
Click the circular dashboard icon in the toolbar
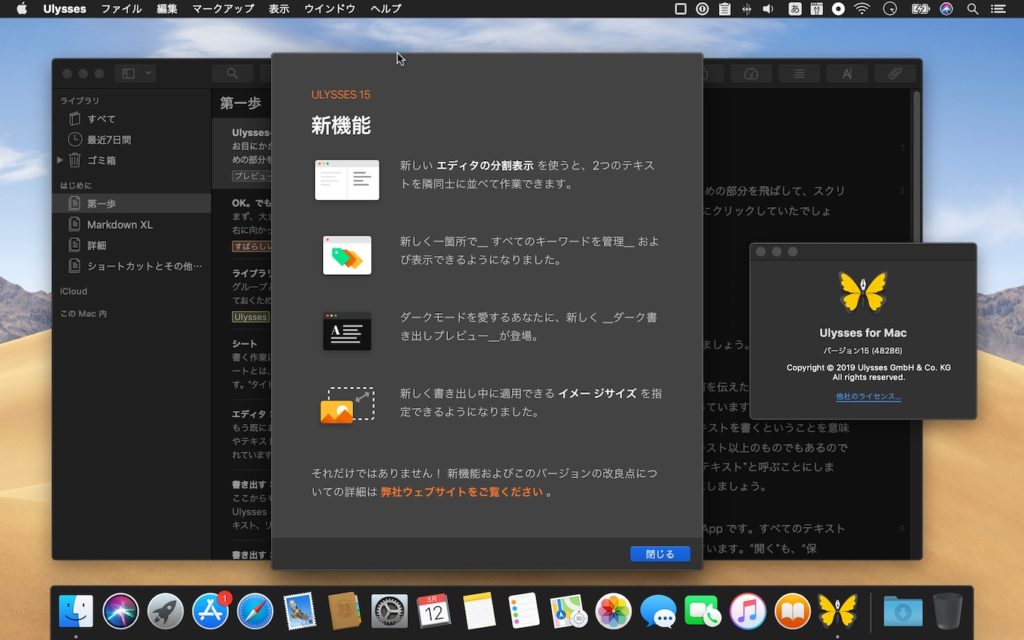(x=750, y=73)
